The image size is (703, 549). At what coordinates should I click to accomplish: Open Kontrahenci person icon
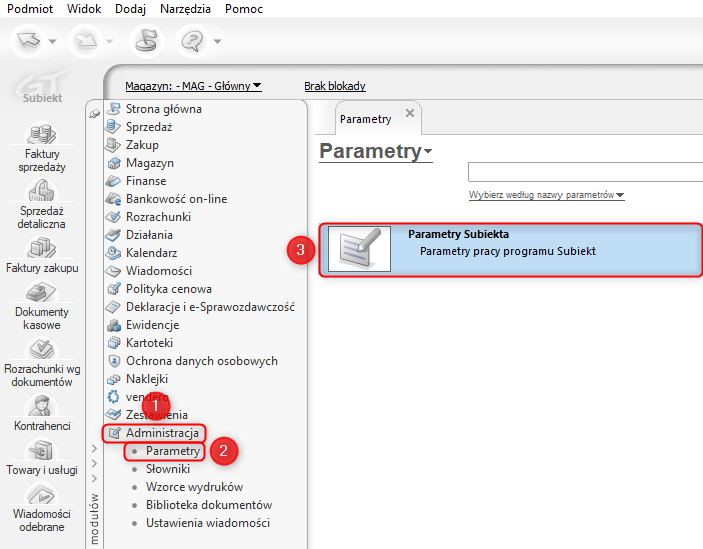tap(42, 405)
